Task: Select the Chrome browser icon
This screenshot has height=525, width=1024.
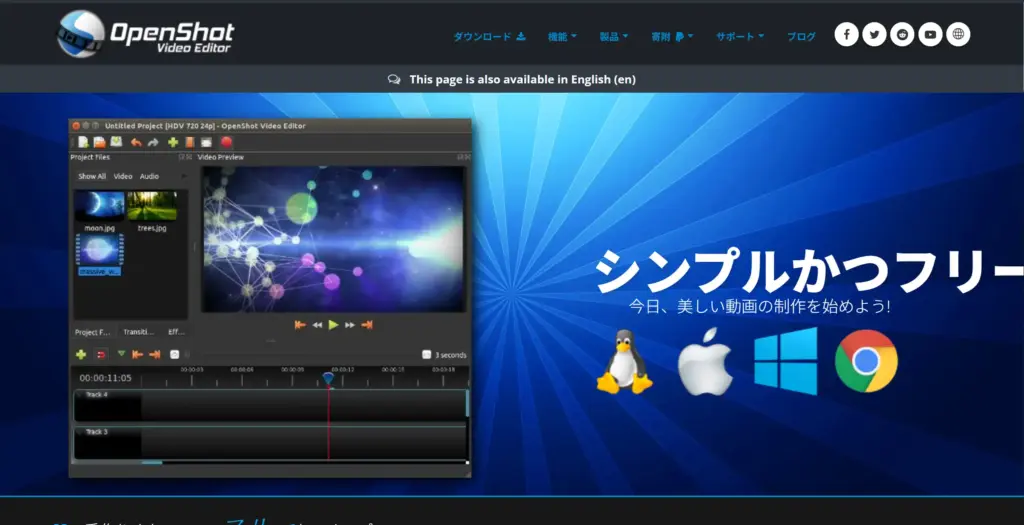Action: [866, 361]
